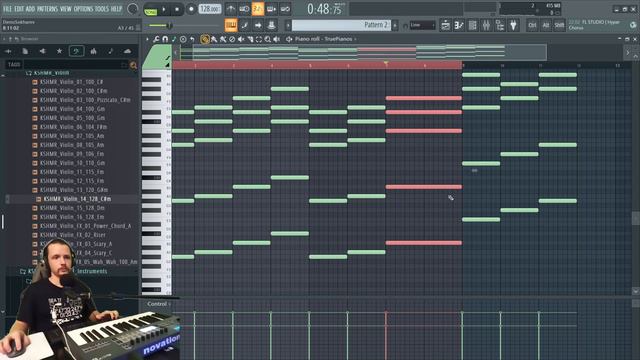Choose the Select marquee tool
Viewport: 640px width, 360px height.
tap(259, 39)
